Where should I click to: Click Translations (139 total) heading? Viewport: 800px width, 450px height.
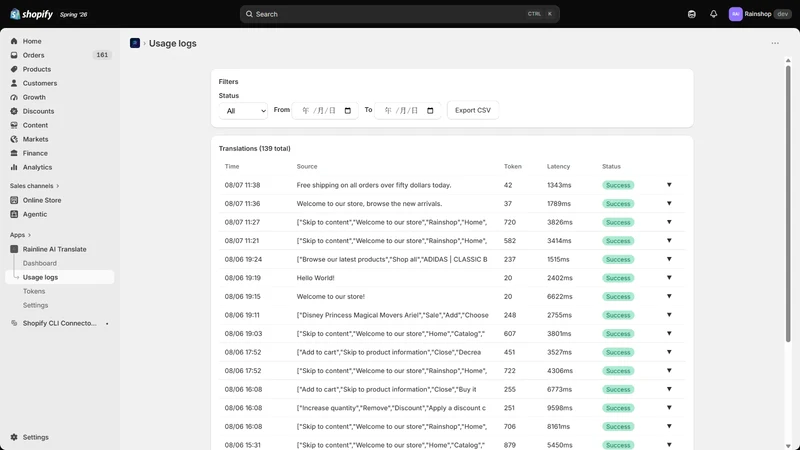(x=255, y=148)
